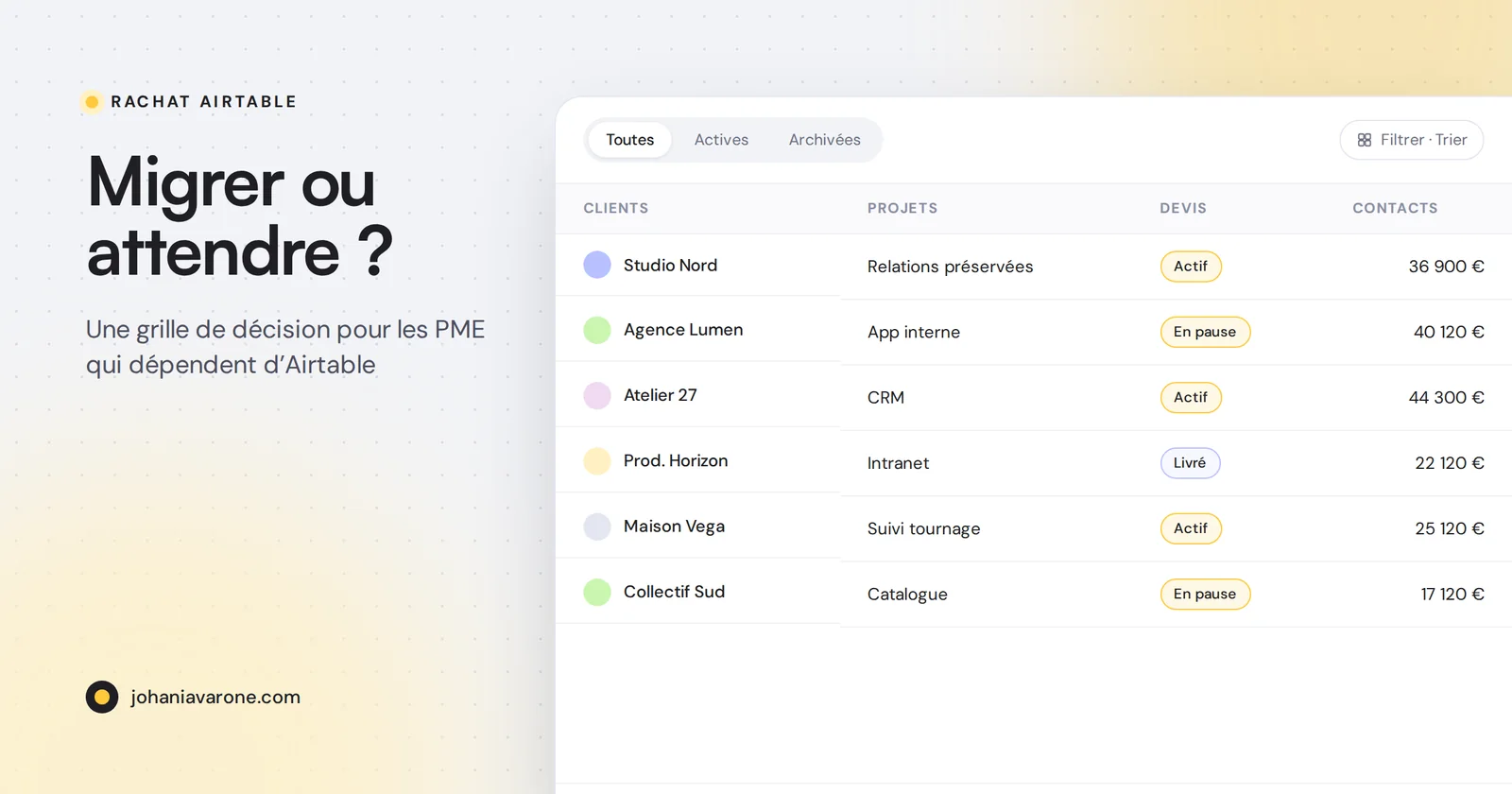Click the Actif badge in Studio Nord row
1512x794 pixels.
[1191, 267]
